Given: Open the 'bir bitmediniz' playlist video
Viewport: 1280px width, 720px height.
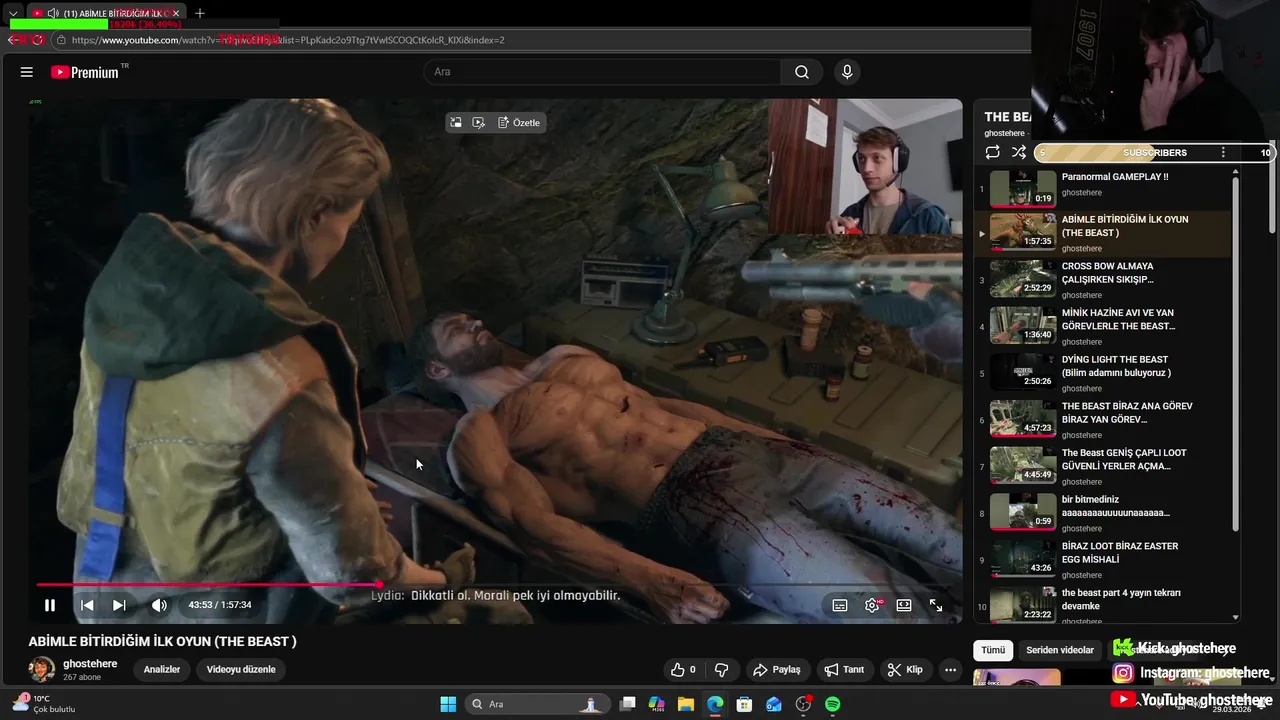Looking at the screenshot, I should [x=1101, y=514].
